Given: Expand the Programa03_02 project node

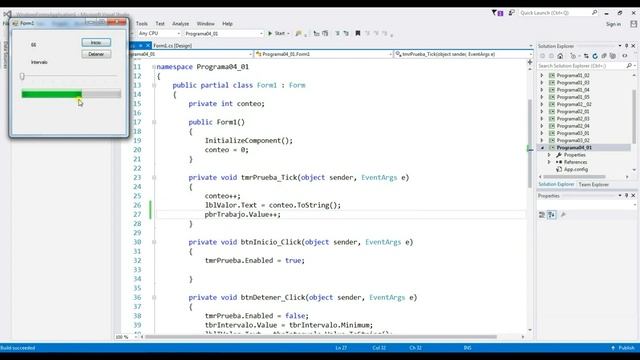Looking at the screenshot, I should [x=542, y=140].
